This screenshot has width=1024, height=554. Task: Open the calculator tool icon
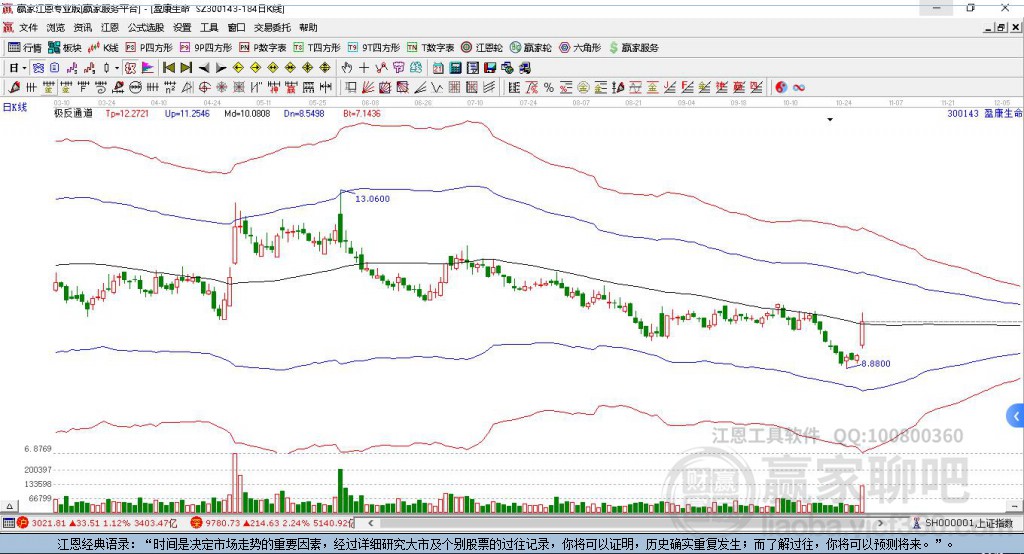coord(455,68)
